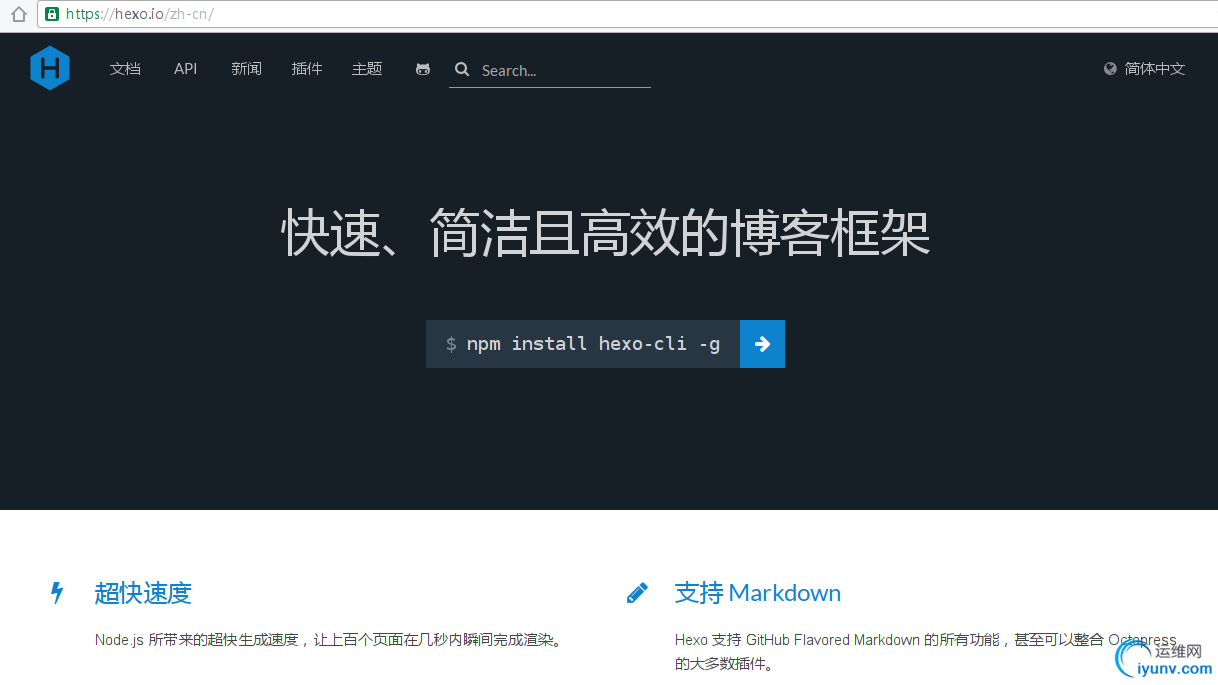The height and width of the screenshot is (685, 1218).
Task: Click the Node.js speed description paragraph
Action: coord(330,640)
